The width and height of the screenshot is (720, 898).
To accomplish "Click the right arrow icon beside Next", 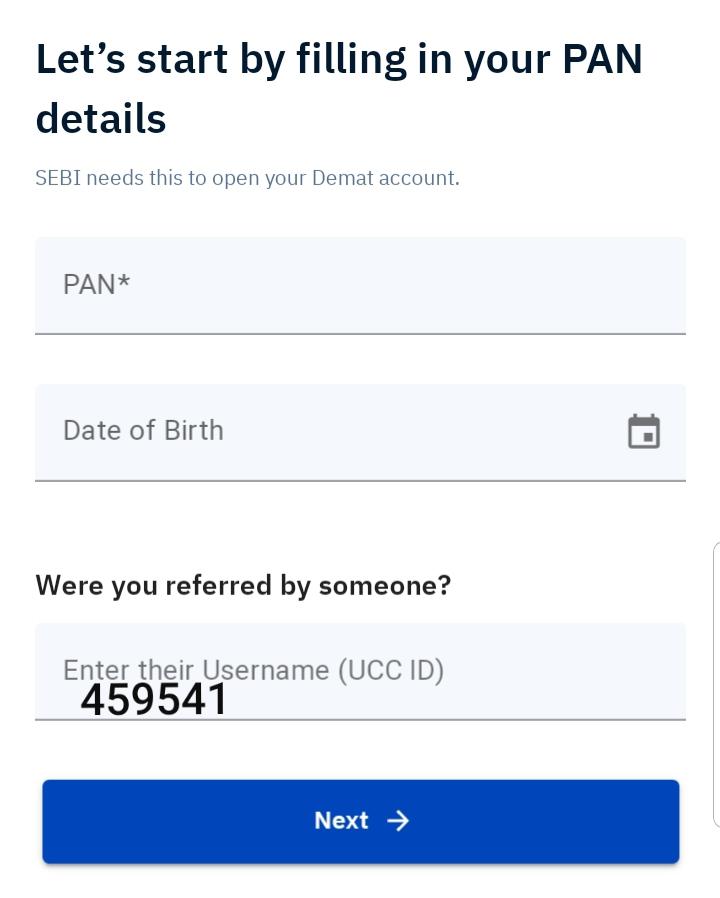I will [x=398, y=821].
